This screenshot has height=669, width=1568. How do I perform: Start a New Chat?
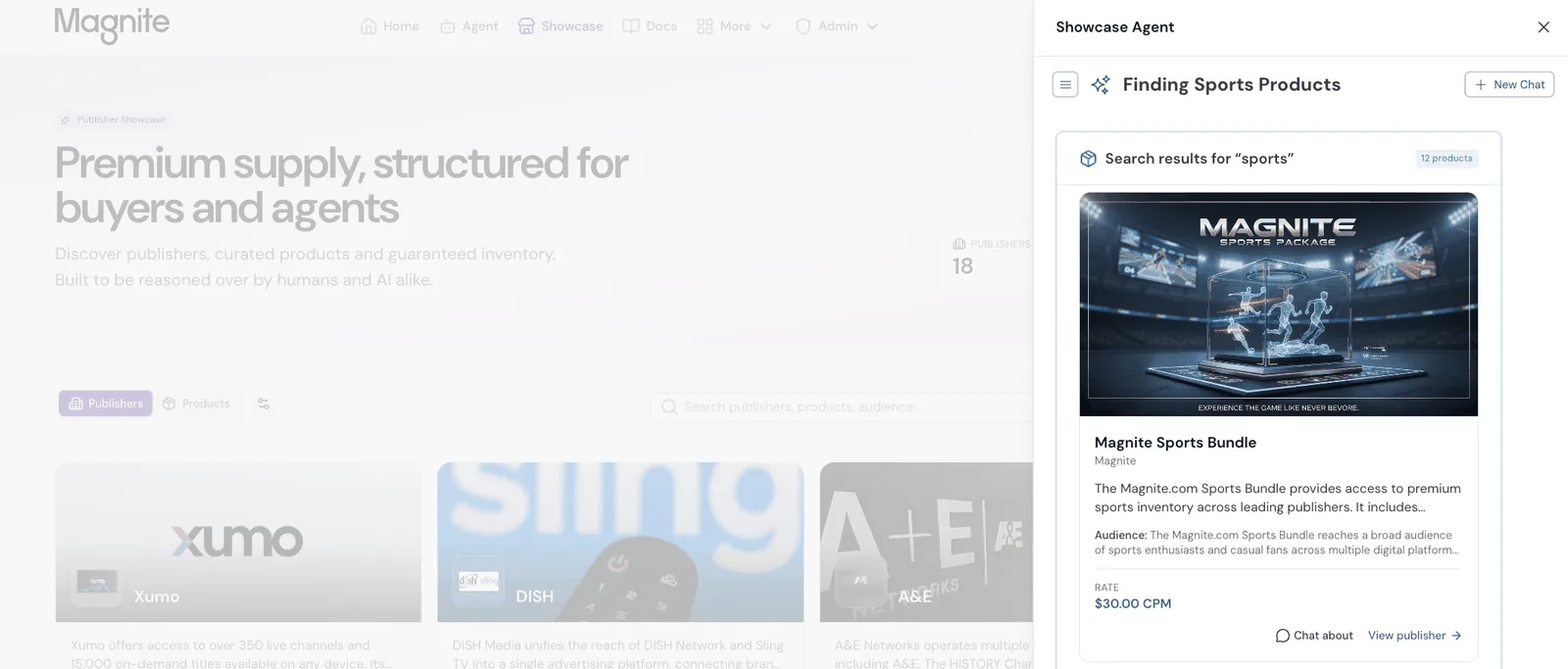pyautogui.click(x=1509, y=85)
